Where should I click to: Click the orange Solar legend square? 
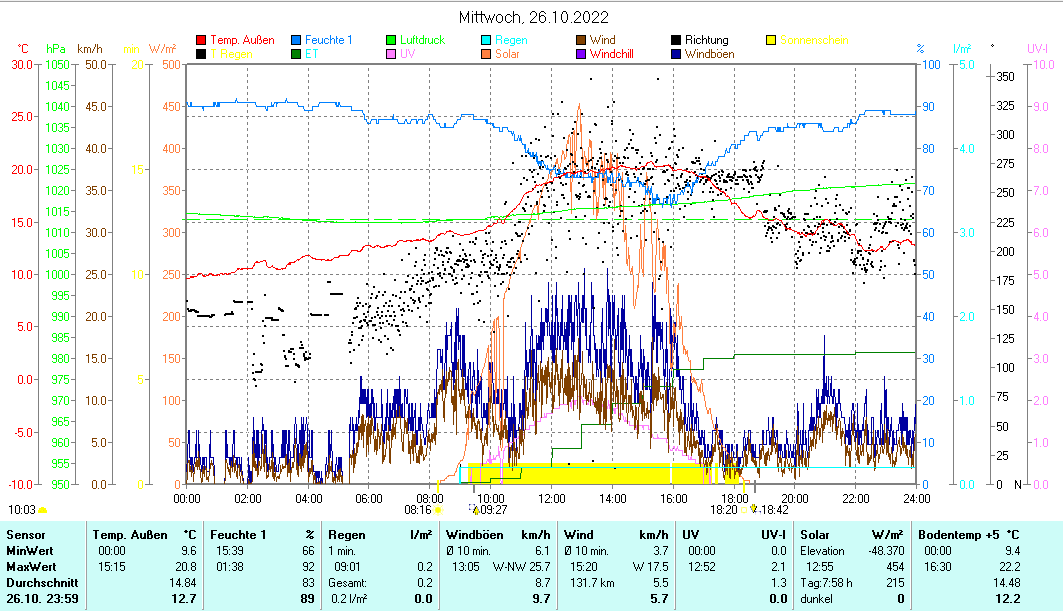pos(486,54)
